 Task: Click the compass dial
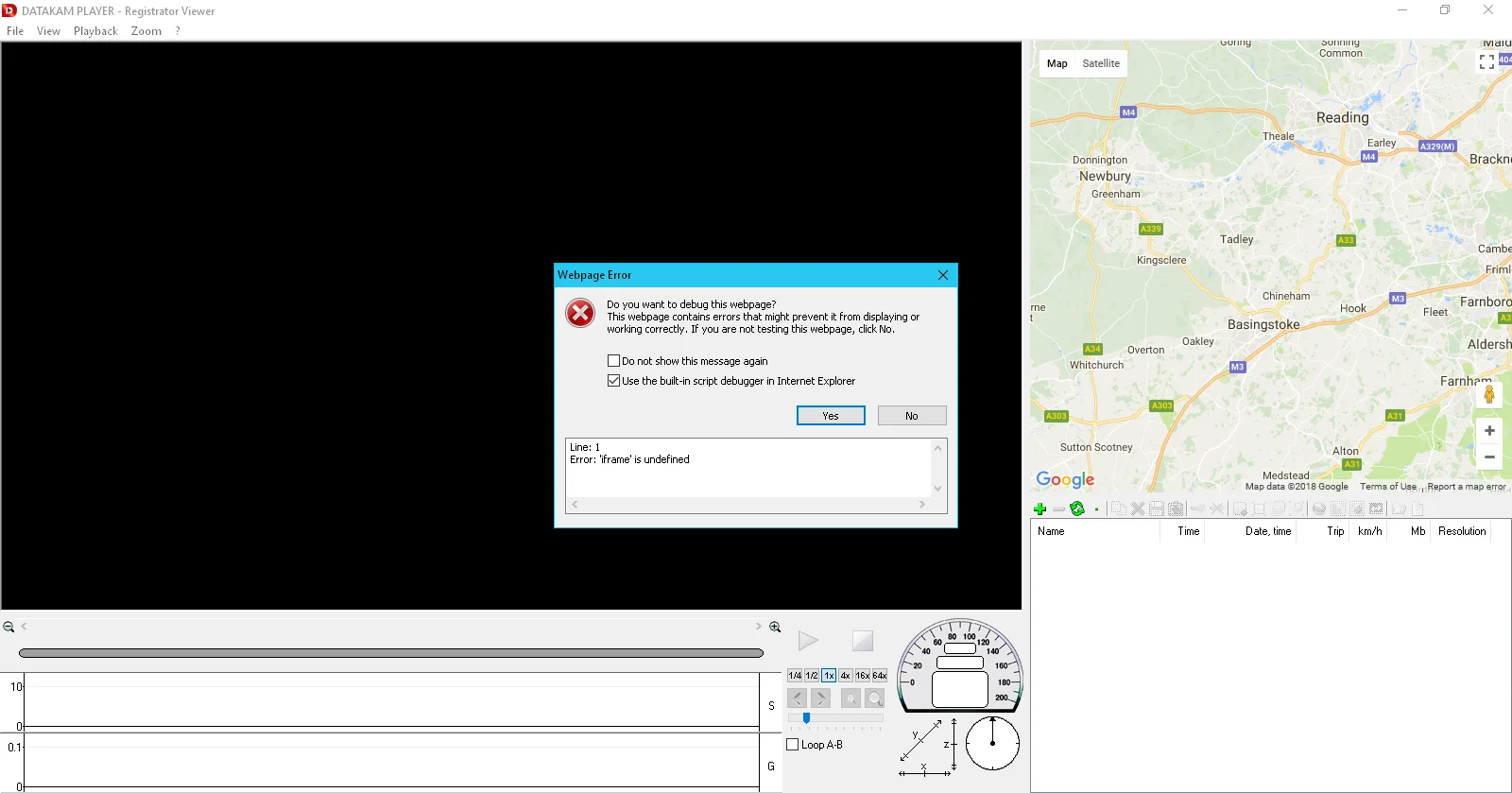(x=992, y=743)
